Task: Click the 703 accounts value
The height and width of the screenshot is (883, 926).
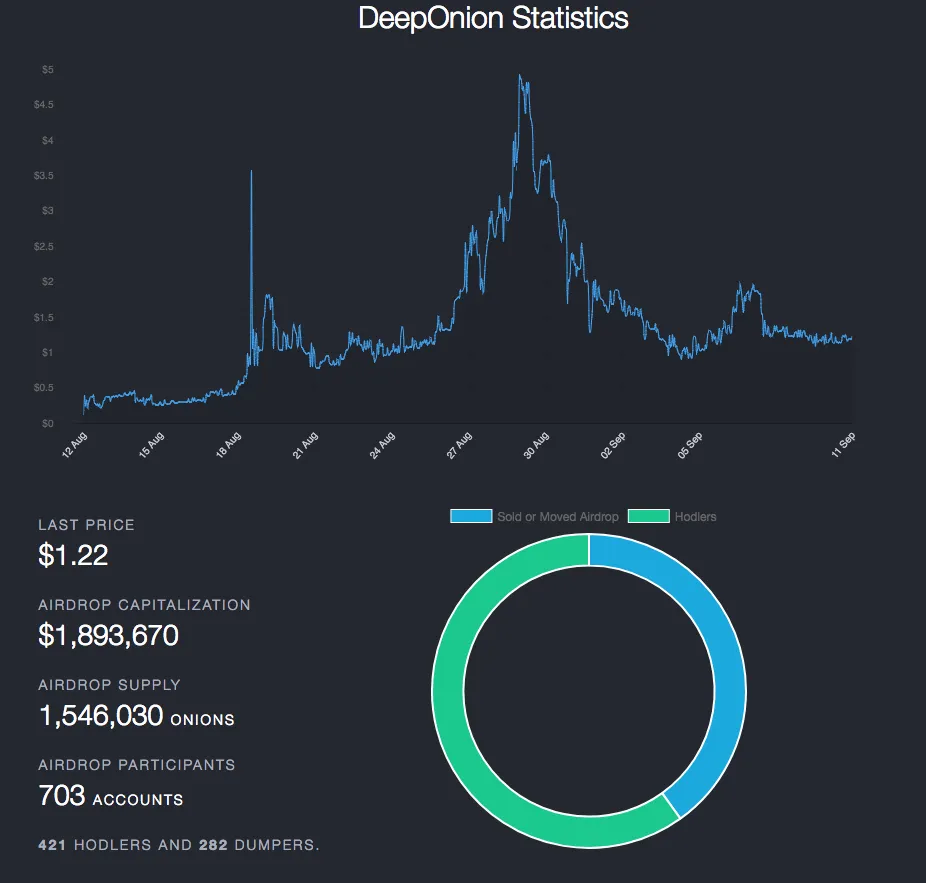Action: [x=62, y=796]
